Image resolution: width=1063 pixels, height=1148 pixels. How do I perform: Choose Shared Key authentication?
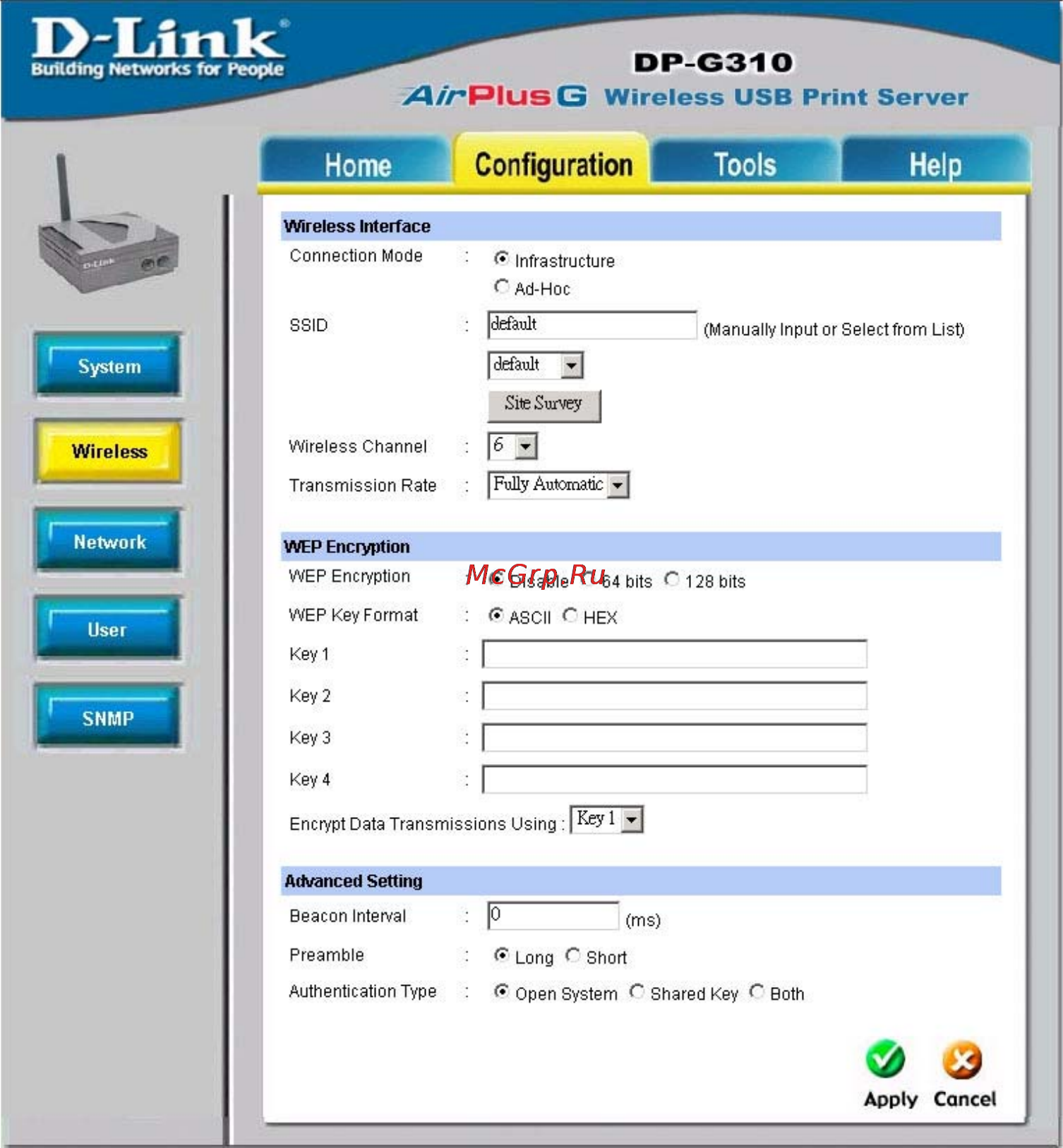pos(637,991)
